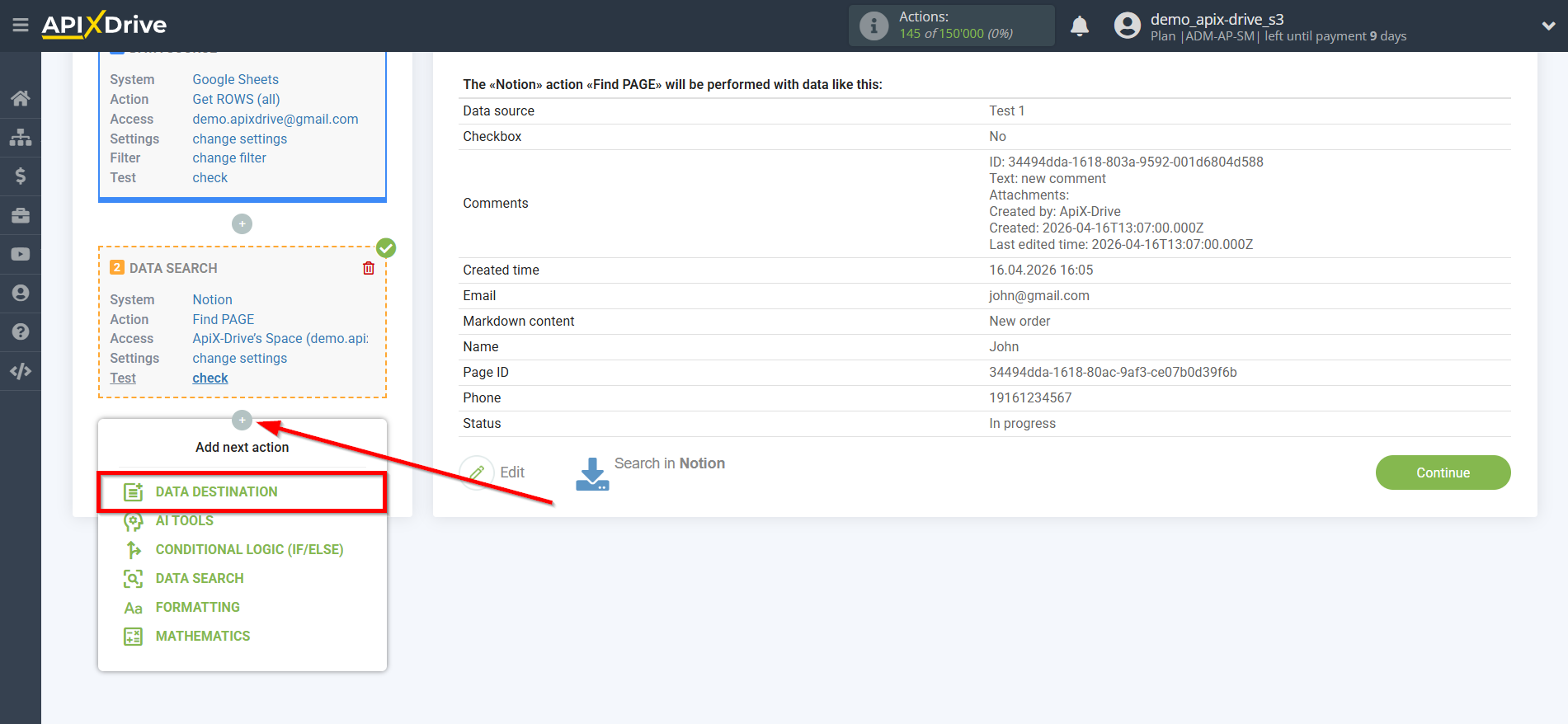Click the Checkbox value No
This screenshot has width=1568, height=724.
click(x=997, y=136)
